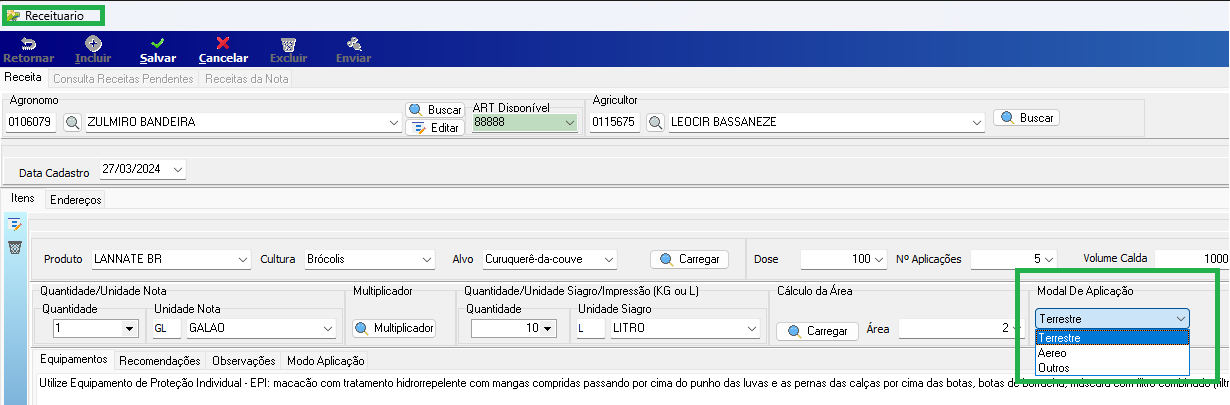Expand the Dose 100 dropdown
1230x405 pixels.
pos(879,259)
